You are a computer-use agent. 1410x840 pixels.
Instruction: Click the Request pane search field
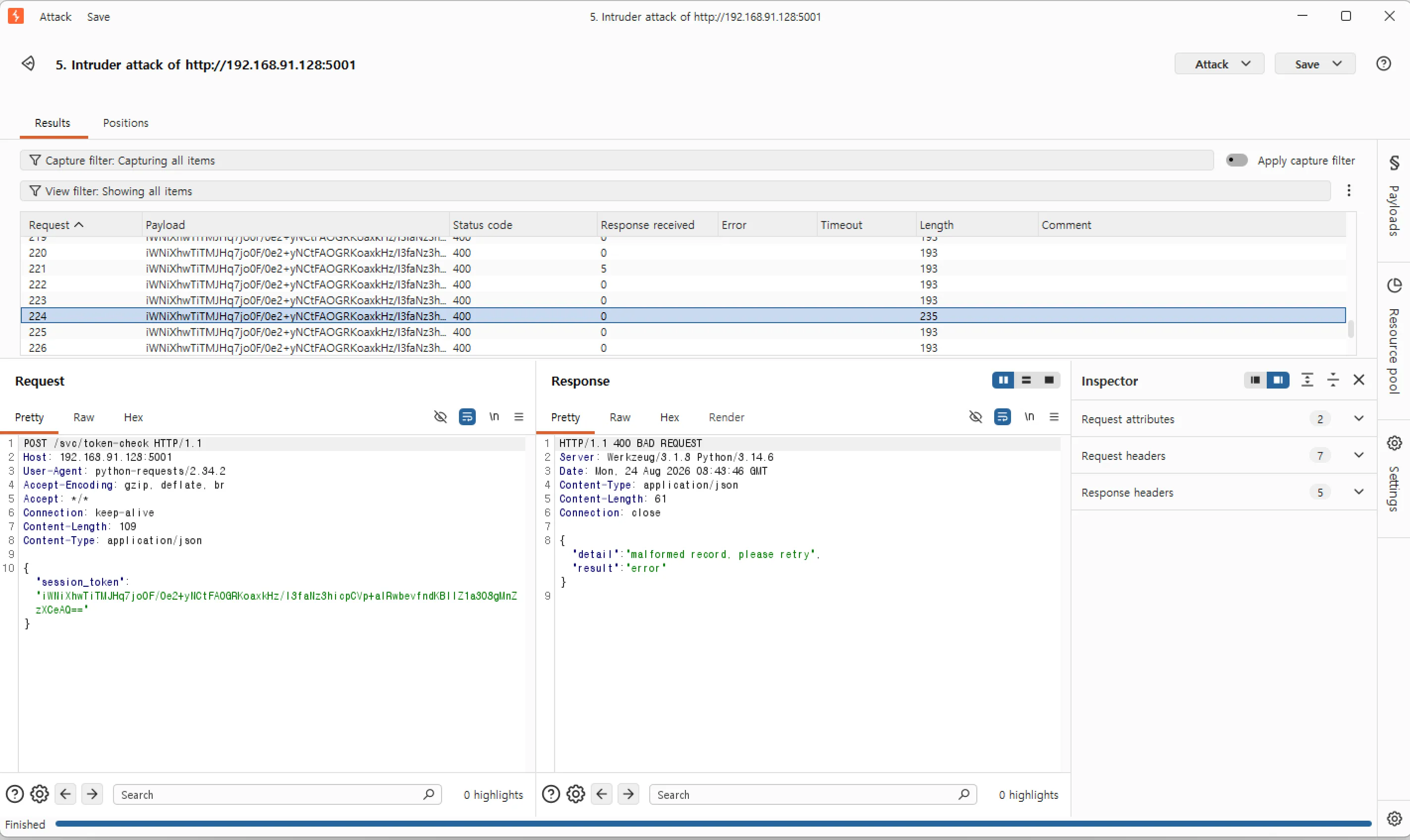click(278, 794)
